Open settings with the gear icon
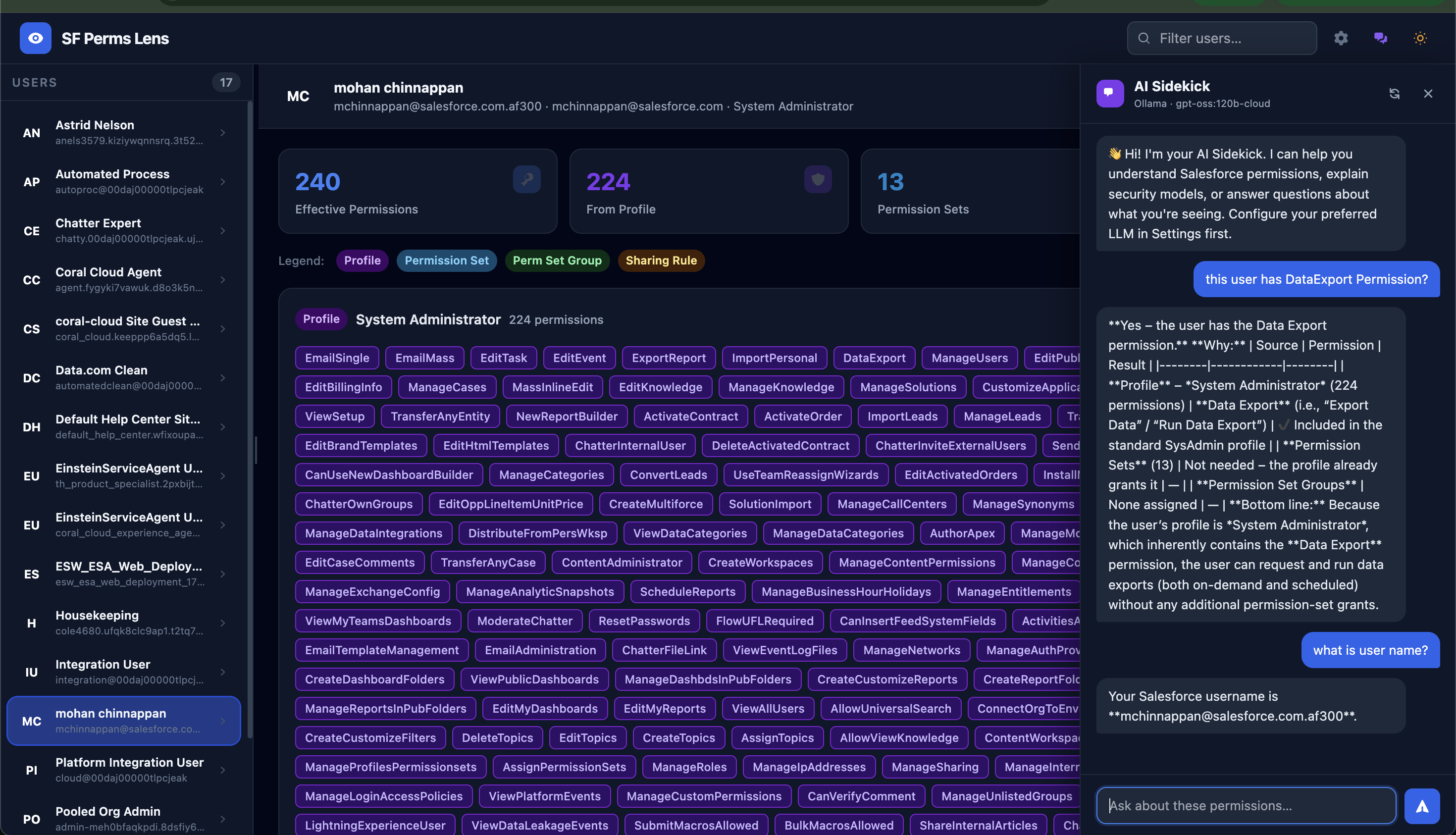 (1341, 39)
